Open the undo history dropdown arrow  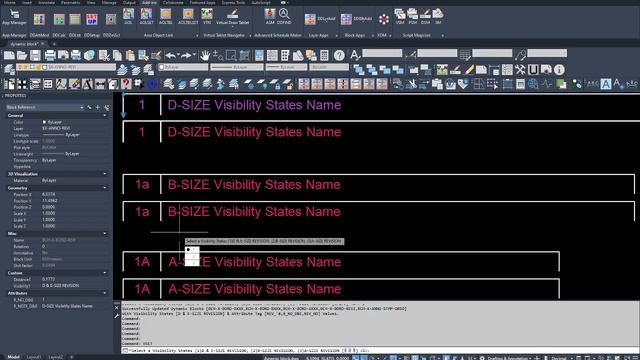point(178,55)
